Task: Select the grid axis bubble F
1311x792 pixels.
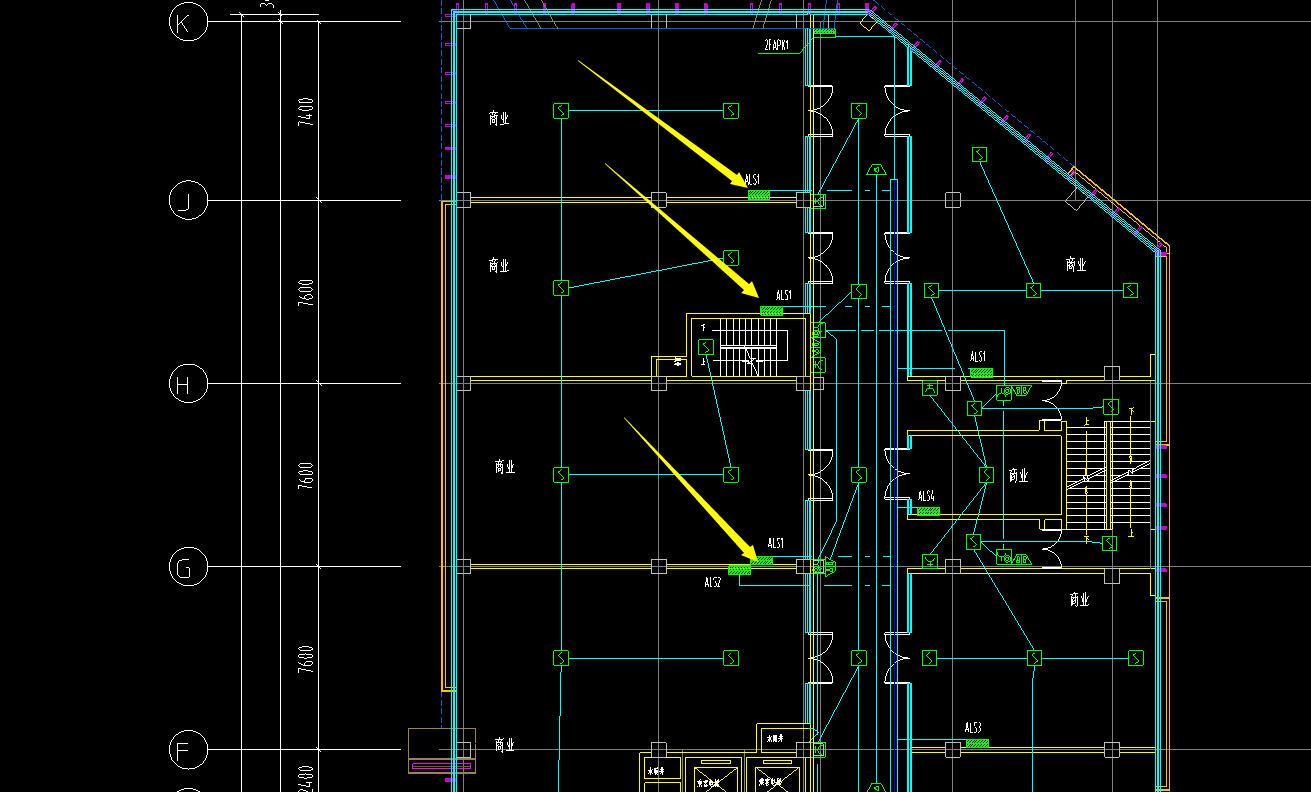Action: click(x=186, y=749)
